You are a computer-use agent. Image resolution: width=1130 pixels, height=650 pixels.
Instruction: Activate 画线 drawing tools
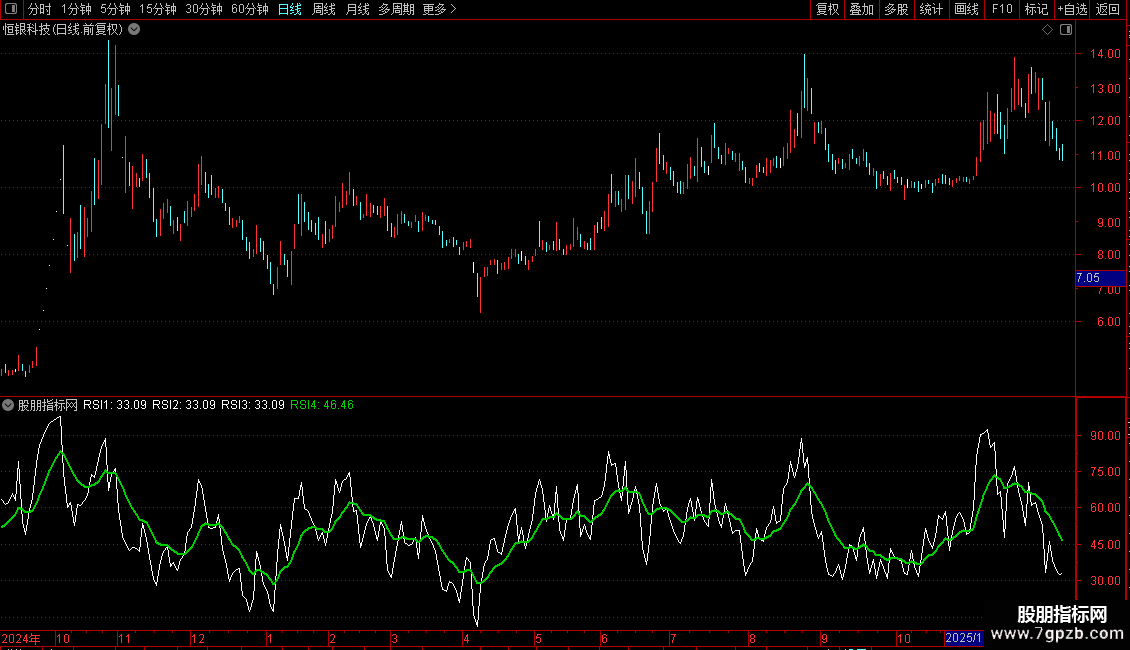click(966, 9)
